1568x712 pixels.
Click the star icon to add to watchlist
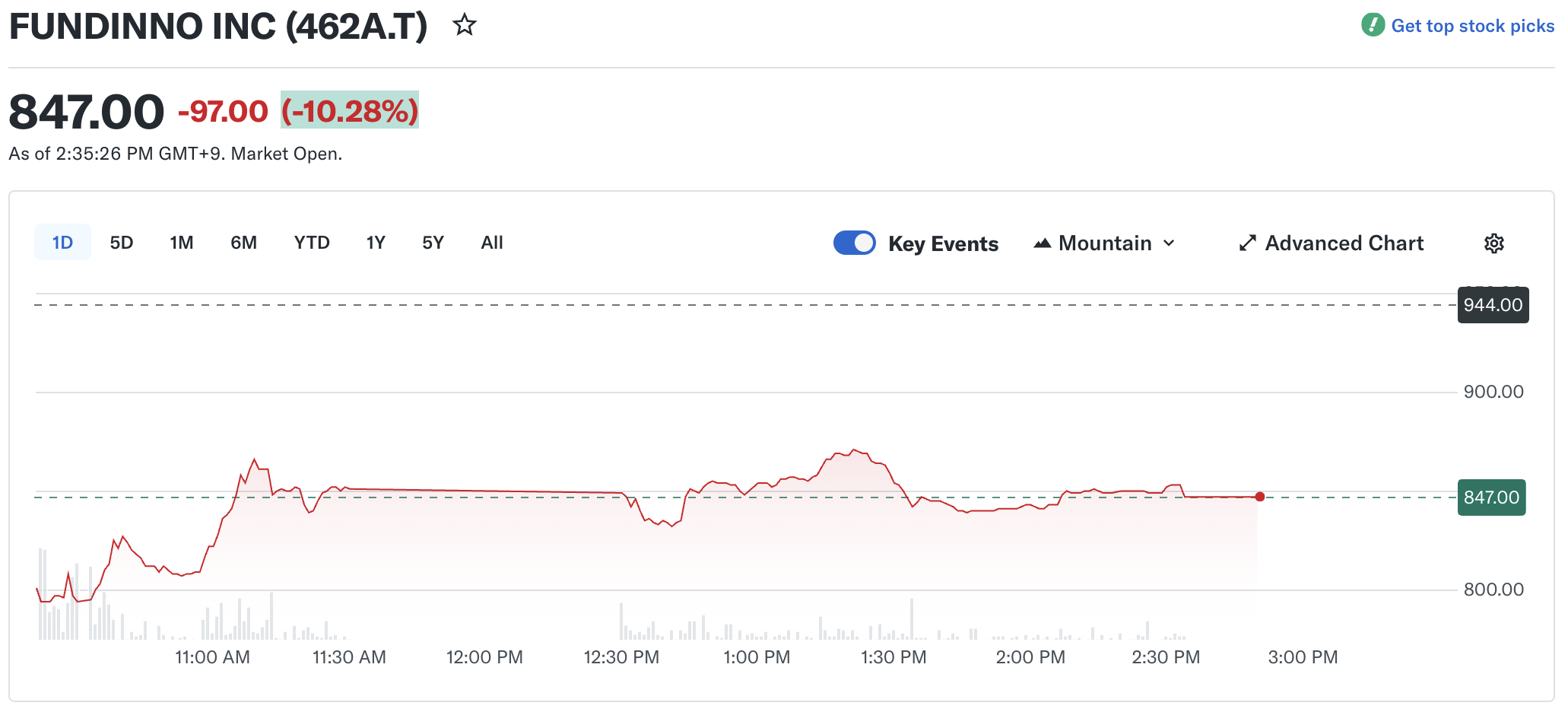[x=464, y=25]
